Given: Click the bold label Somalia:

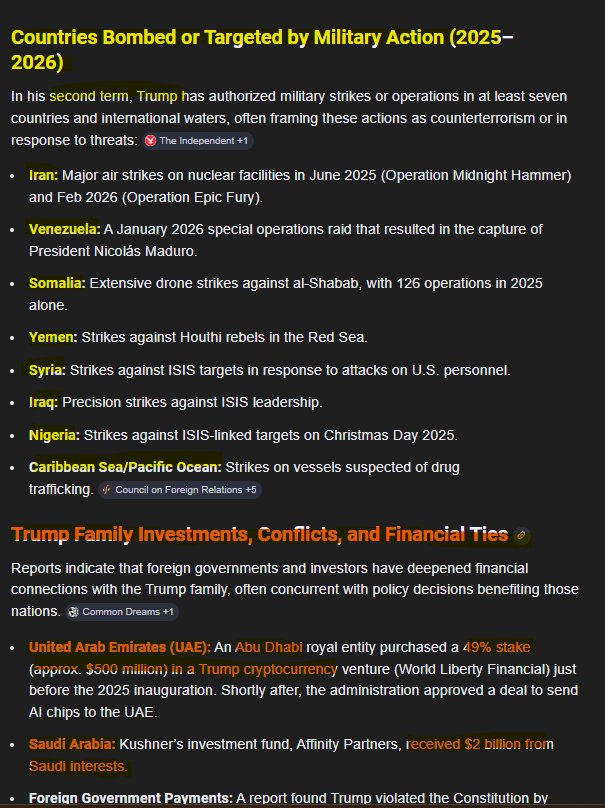Looking at the screenshot, I should [x=57, y=283].
